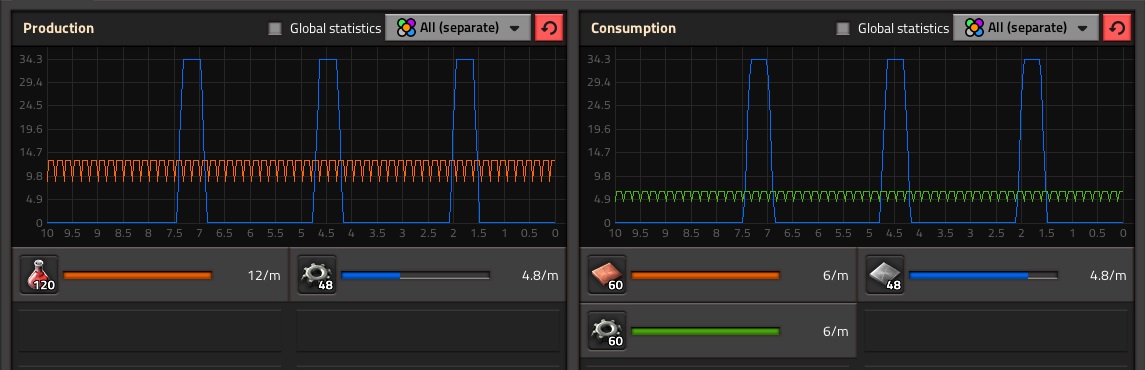Click the blue iron plate consumption bar
Viewport: 1145px width, 370px height.
click(x=983, y=275)
